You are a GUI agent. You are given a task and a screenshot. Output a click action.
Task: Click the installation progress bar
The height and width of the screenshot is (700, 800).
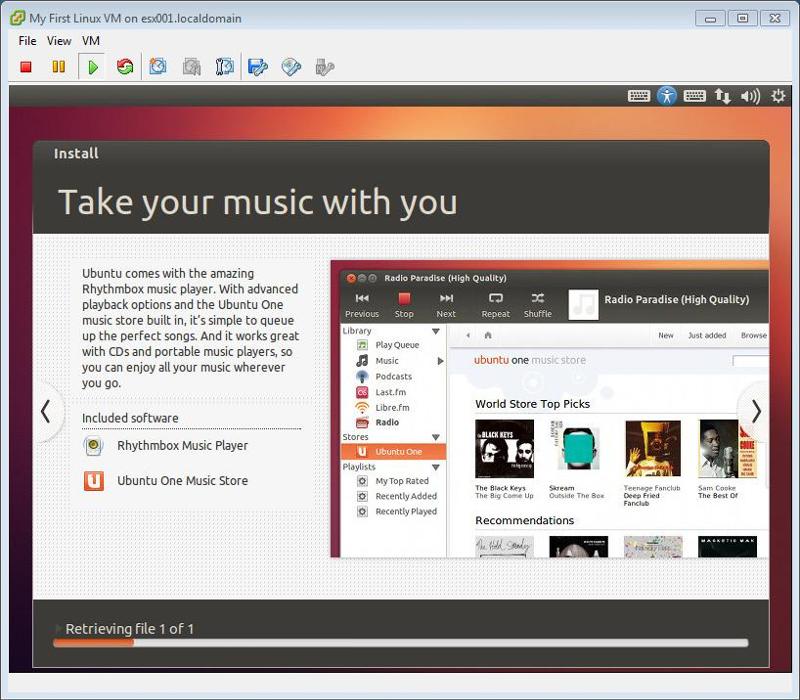click(x=401, y=643)
